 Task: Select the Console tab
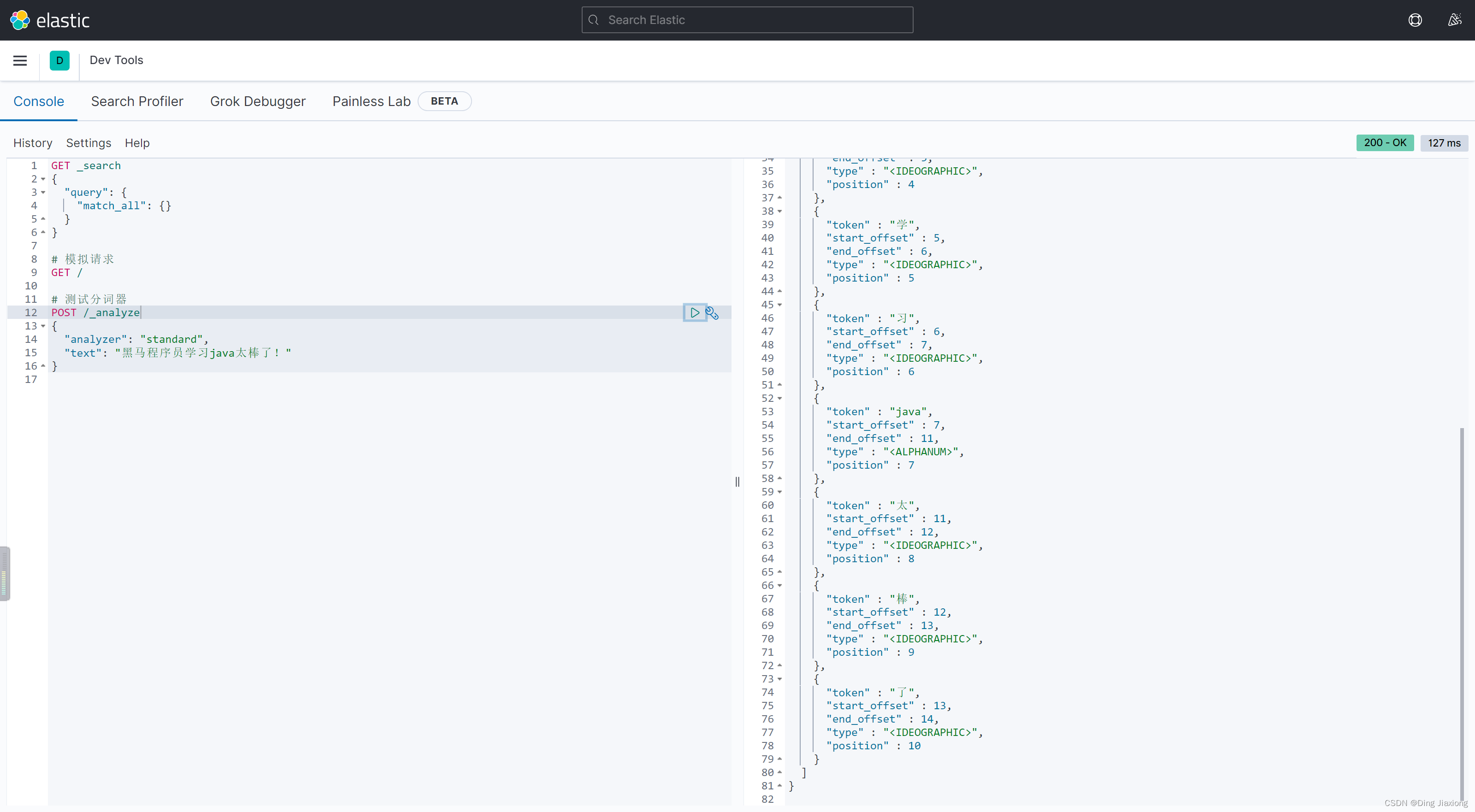tap(38, 100)
